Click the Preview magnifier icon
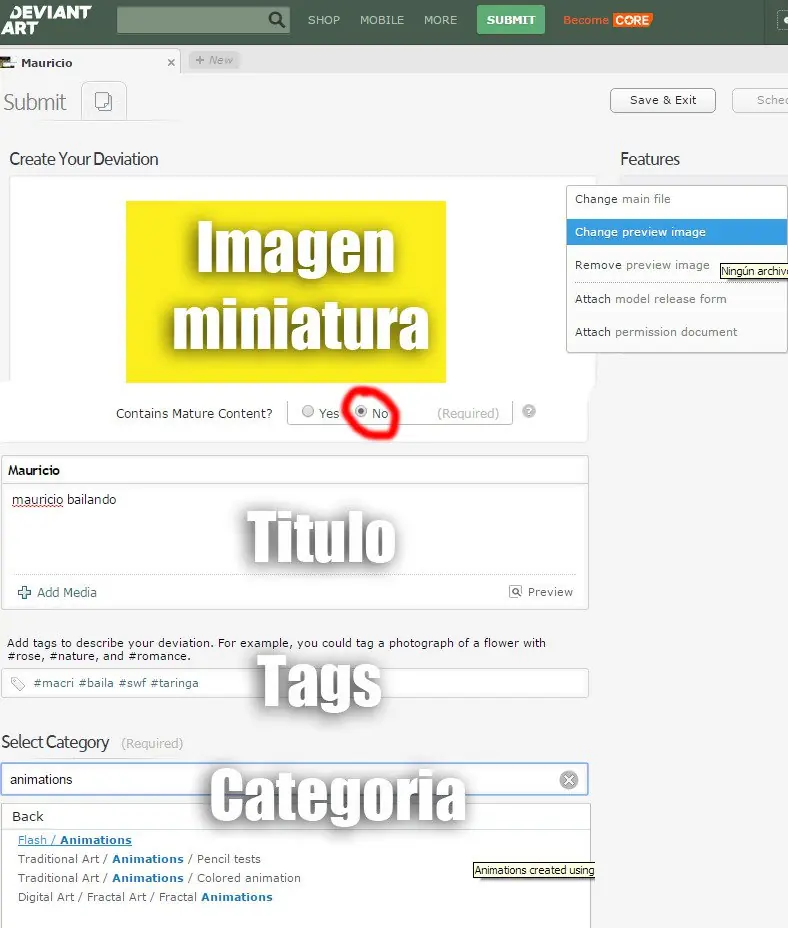This screenshot has width=788, height=928. coord(516,591)
